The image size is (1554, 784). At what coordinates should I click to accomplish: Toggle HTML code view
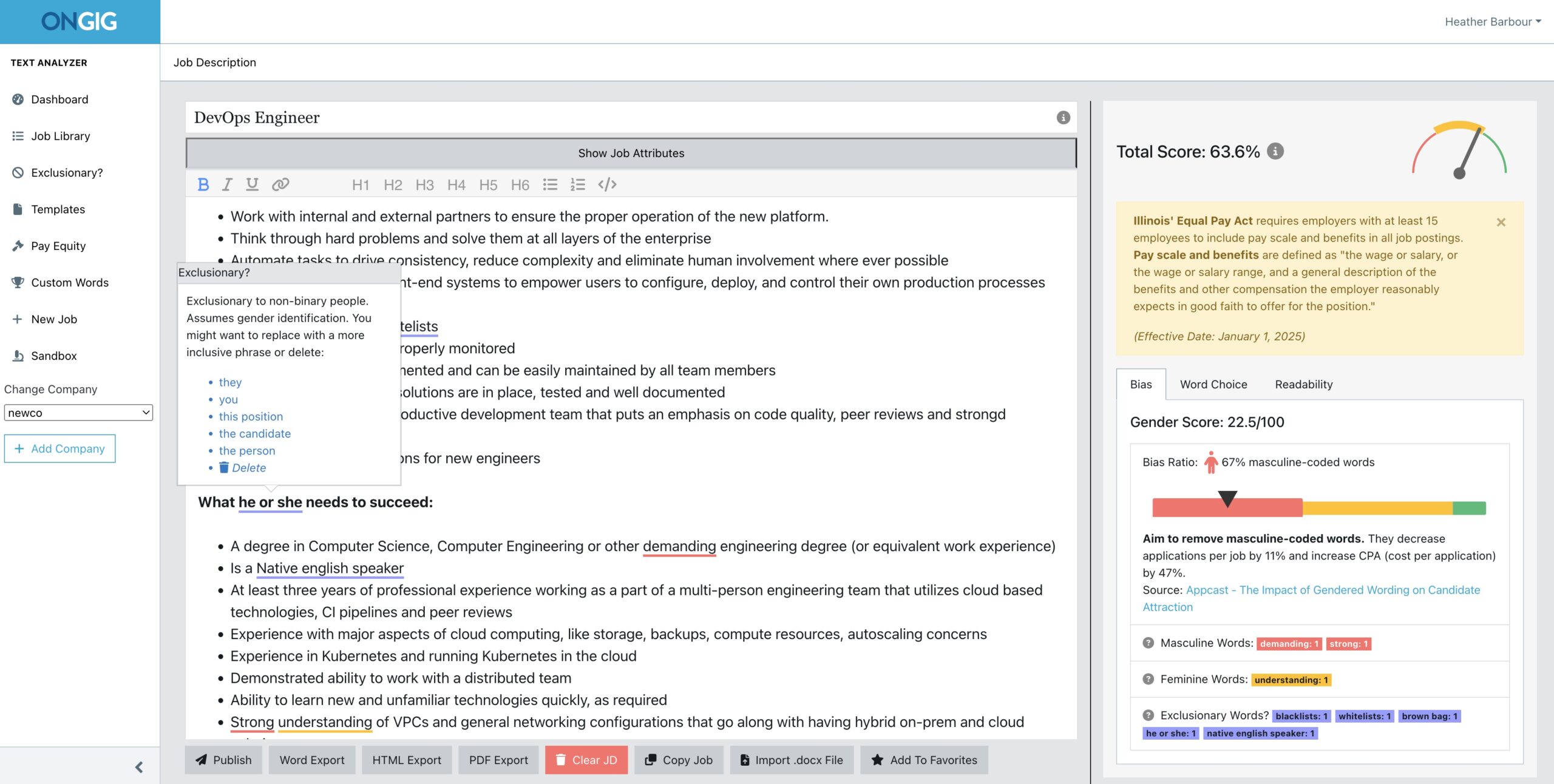[607, 184]
